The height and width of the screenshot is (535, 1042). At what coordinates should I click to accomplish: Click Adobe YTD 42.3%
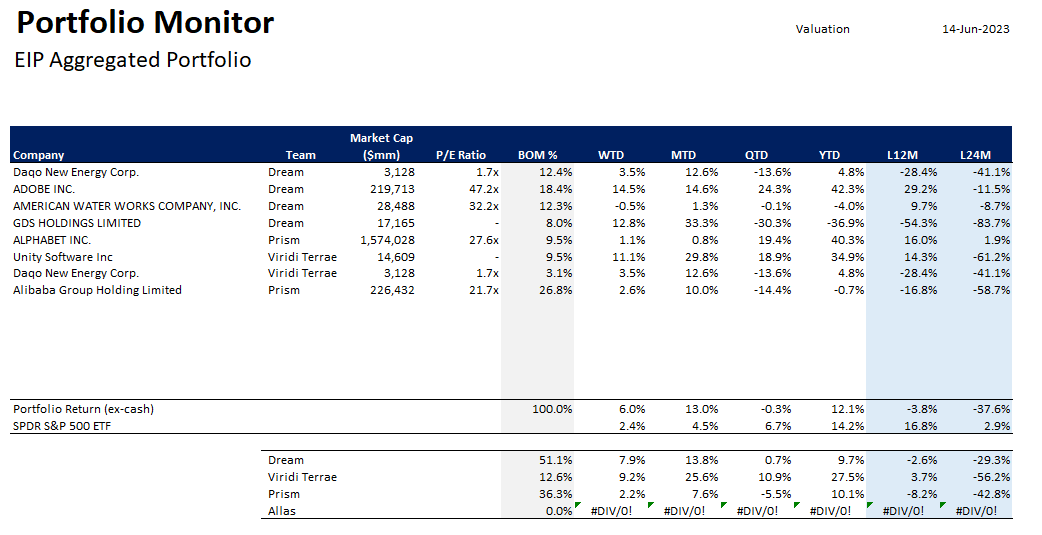[848, 189]
